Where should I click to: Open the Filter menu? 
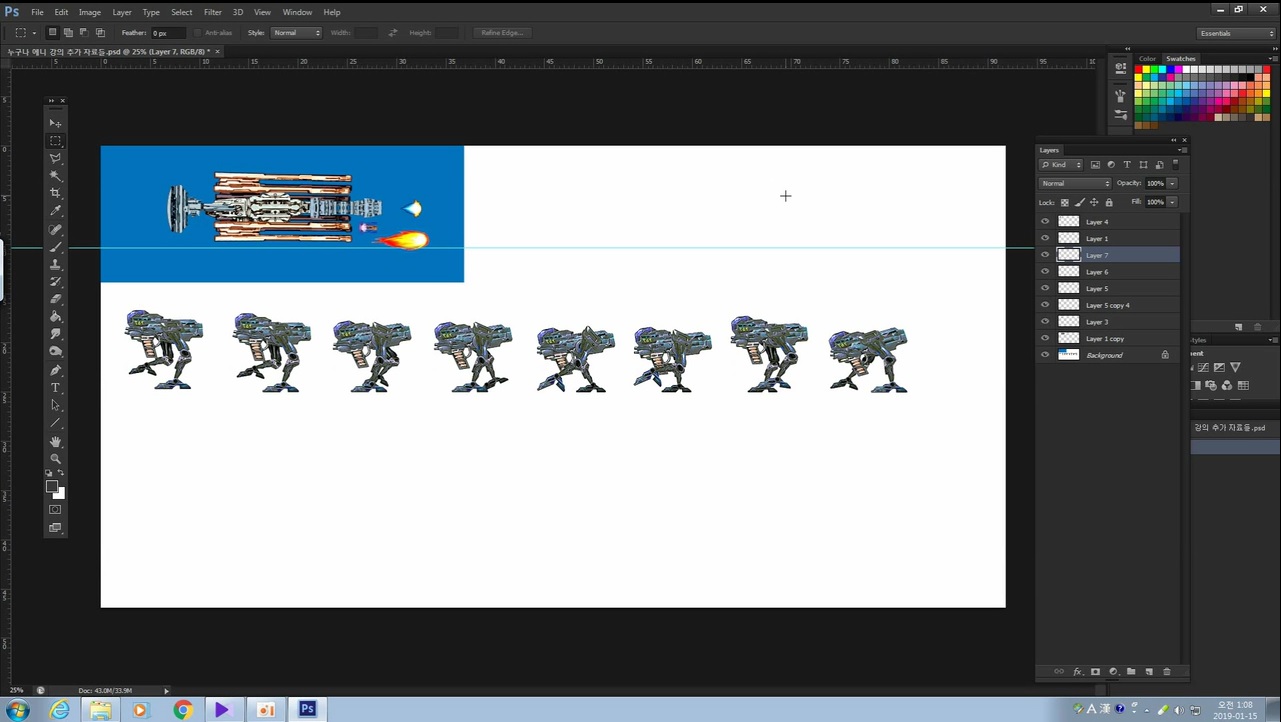pos(212,12)
